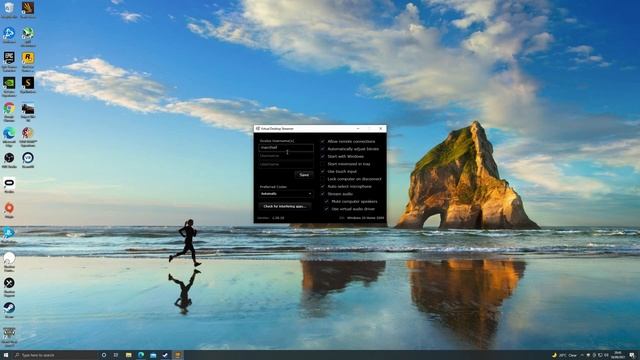Click the clock and date in taskbar
The image size is (640, 360).
(618, 355)
